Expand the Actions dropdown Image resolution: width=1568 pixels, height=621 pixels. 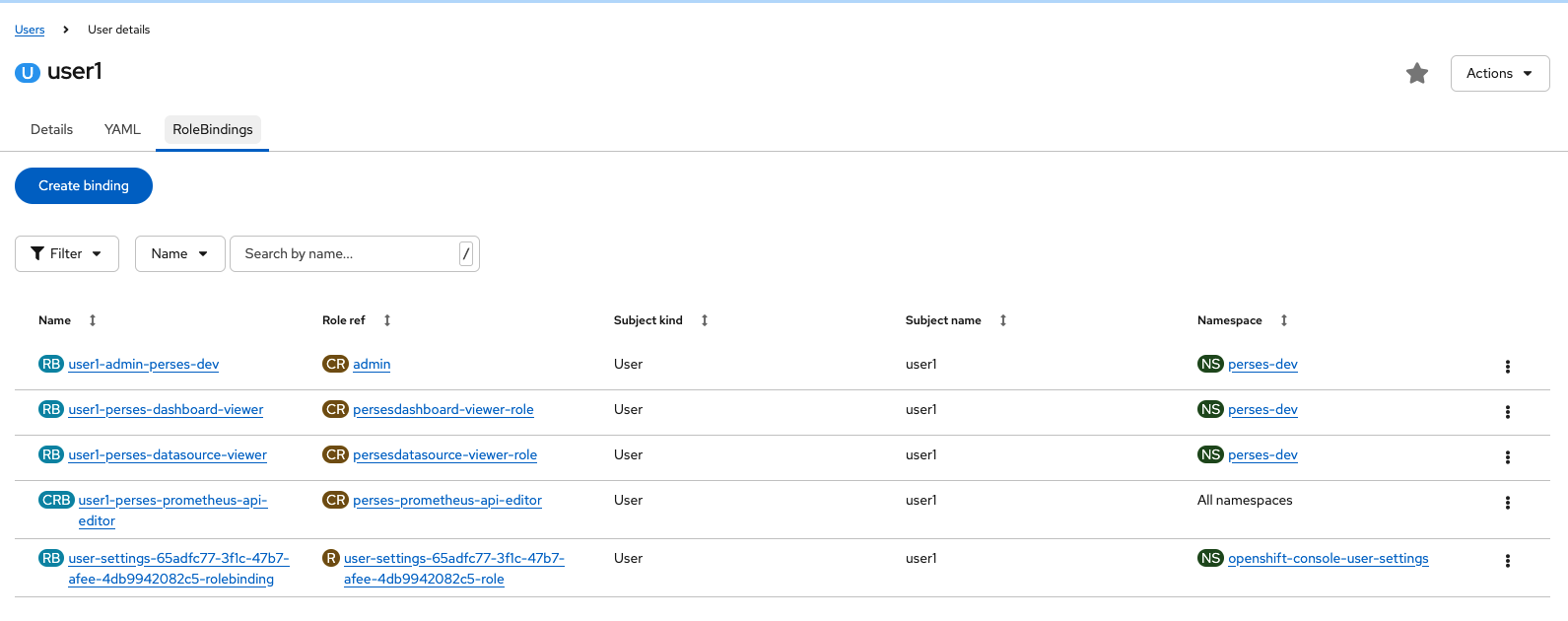pos(1499,74)
